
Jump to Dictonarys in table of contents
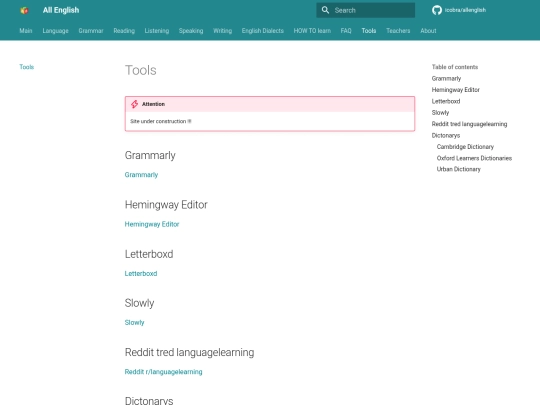pyautogui.click(x=446, y=135)
